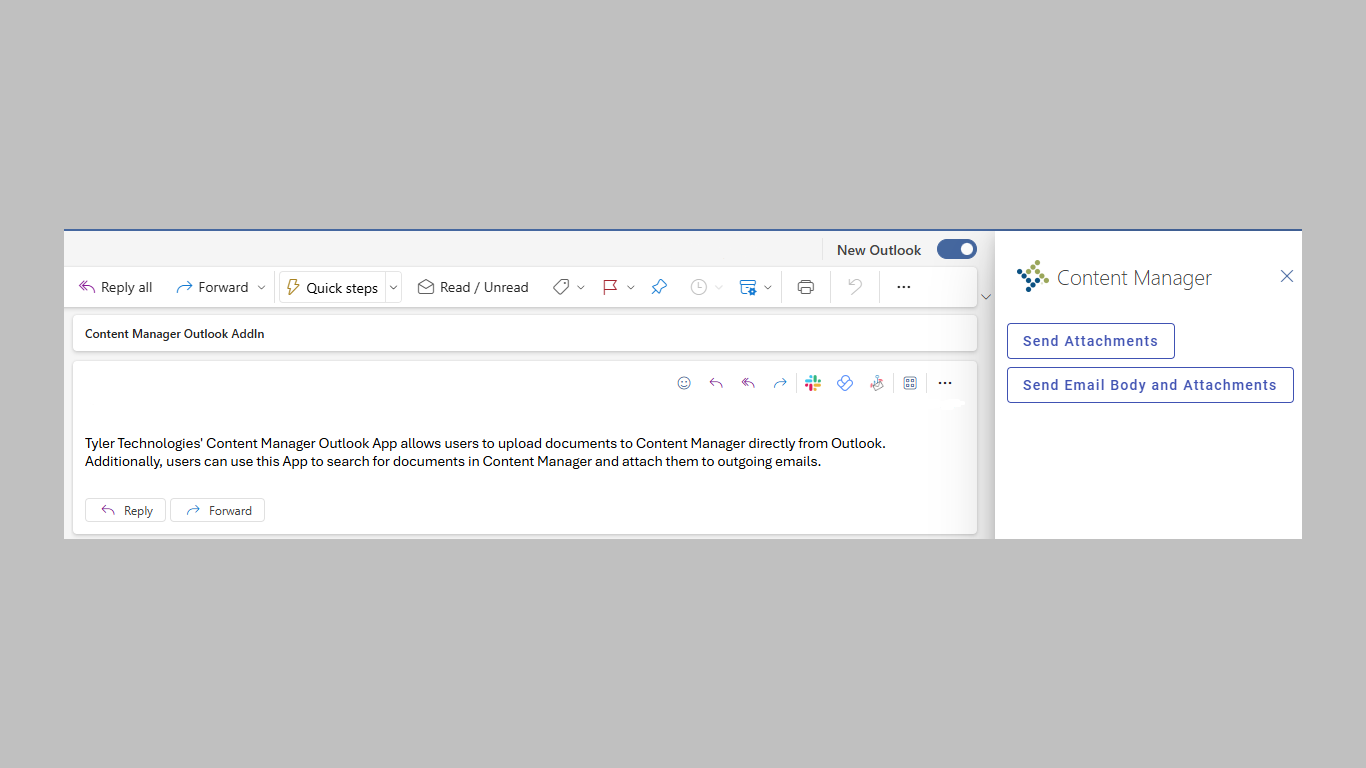Click the Snooze clock icon
1366x768 pixels.
699,287
